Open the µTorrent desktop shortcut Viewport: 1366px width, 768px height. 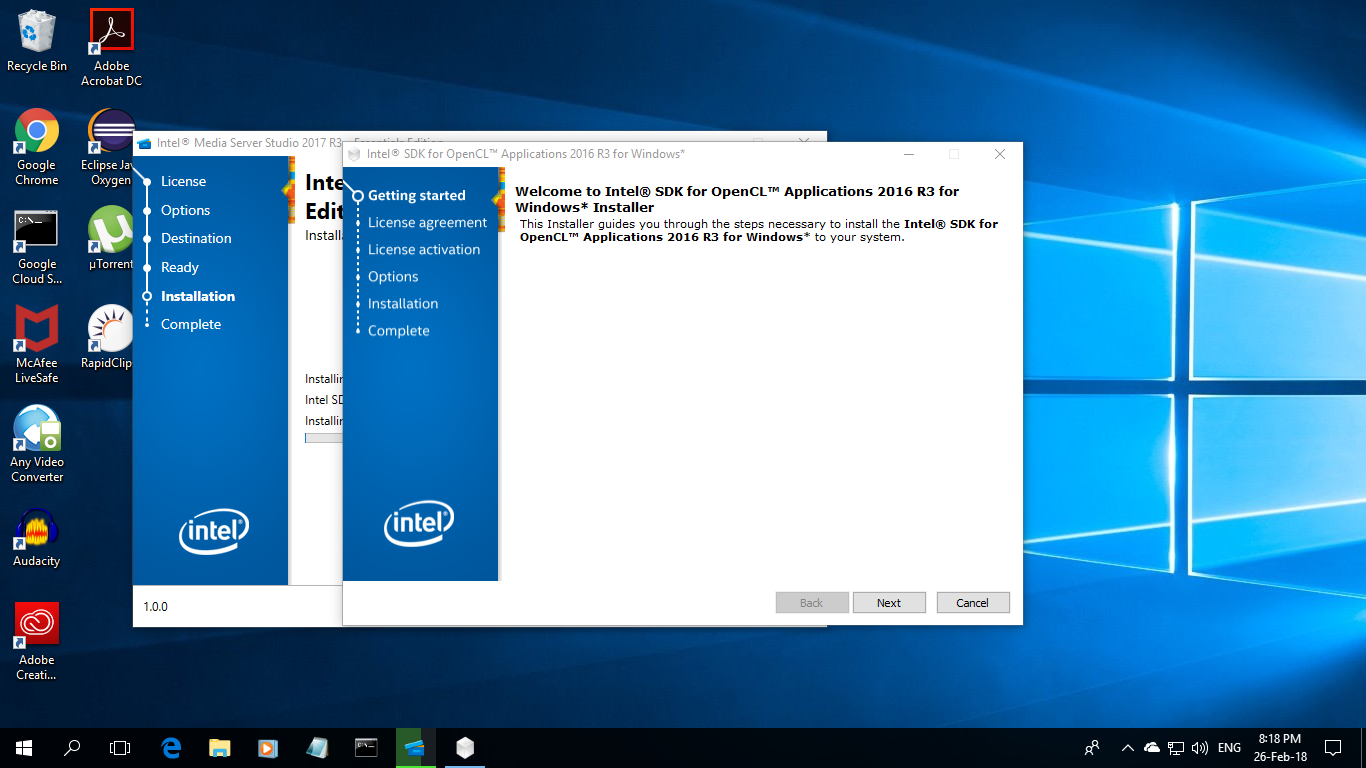click(x=111, y=240)
